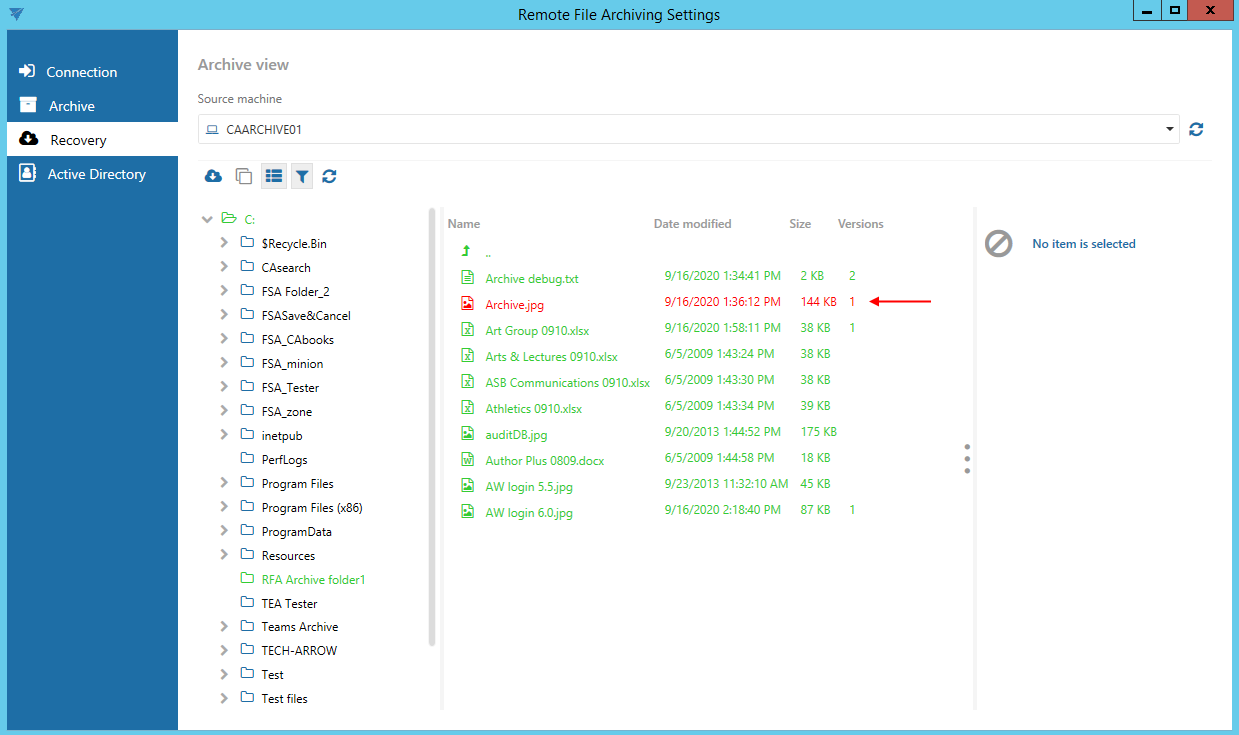
Task: Click the Archive debug.txt file icon
Action: (466, 277)
